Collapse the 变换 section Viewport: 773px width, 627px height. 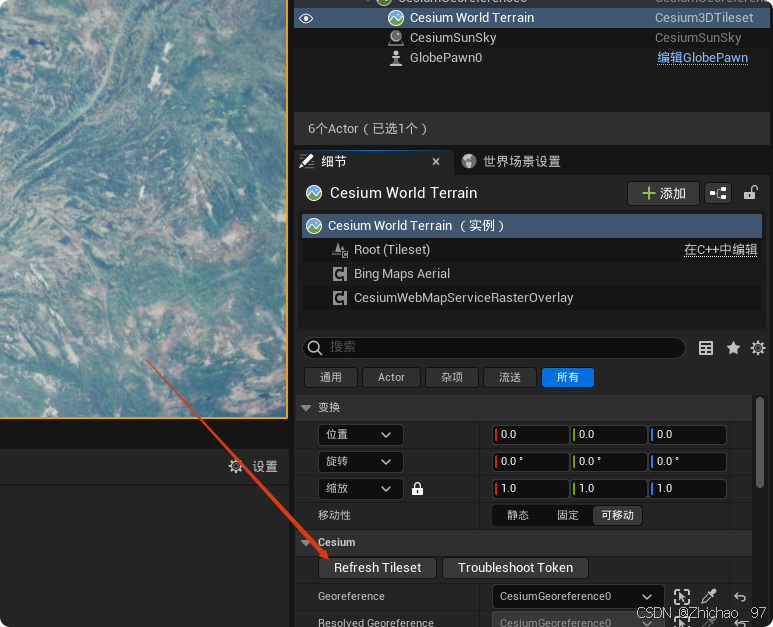click(x=306, y=408)
